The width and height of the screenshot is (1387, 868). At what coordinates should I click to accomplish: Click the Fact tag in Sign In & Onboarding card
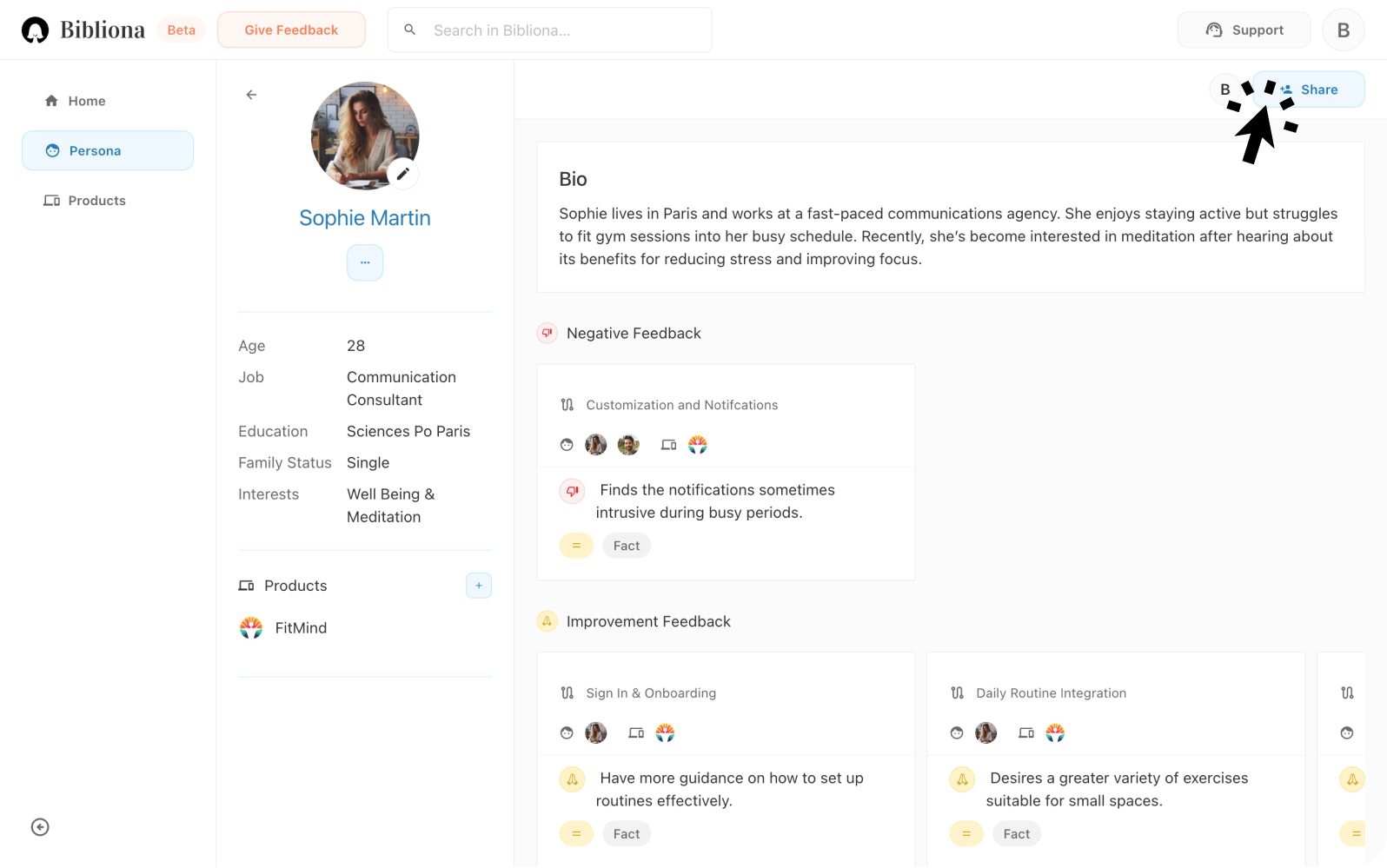tap(627, 834)
